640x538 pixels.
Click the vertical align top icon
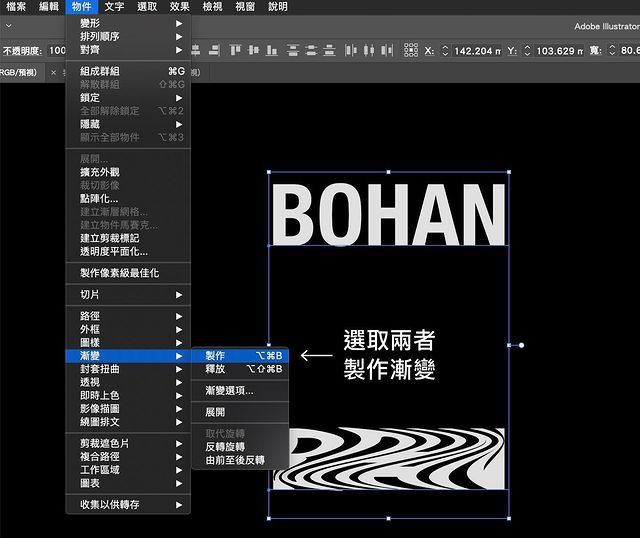point(235,50)
